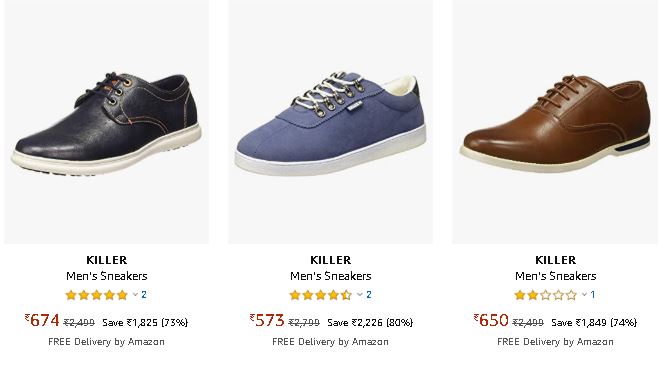This screenshot has height=375, width=660.
Task: Click the 4.5-star rating of ₹573 sneaker
Action: 320,295
